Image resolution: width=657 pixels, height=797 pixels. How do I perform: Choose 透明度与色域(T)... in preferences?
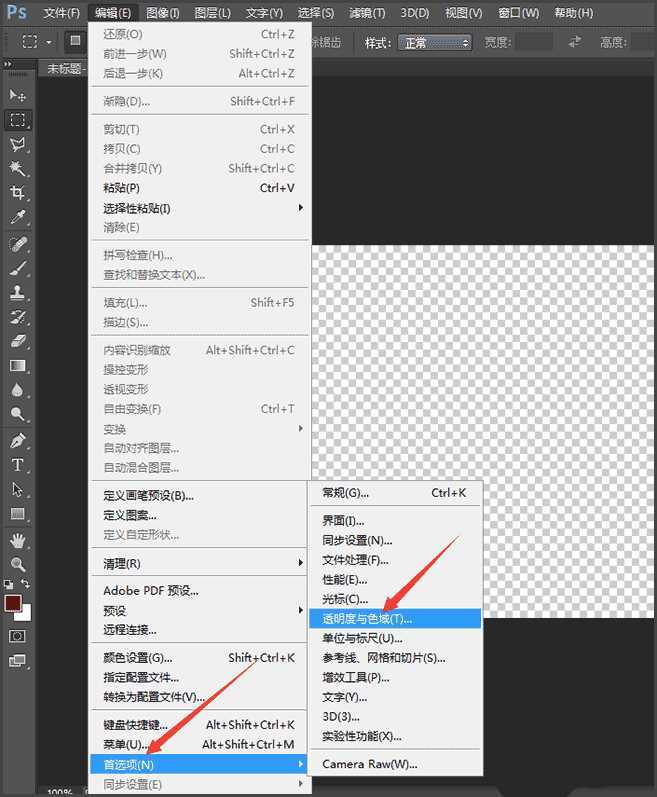395,619
